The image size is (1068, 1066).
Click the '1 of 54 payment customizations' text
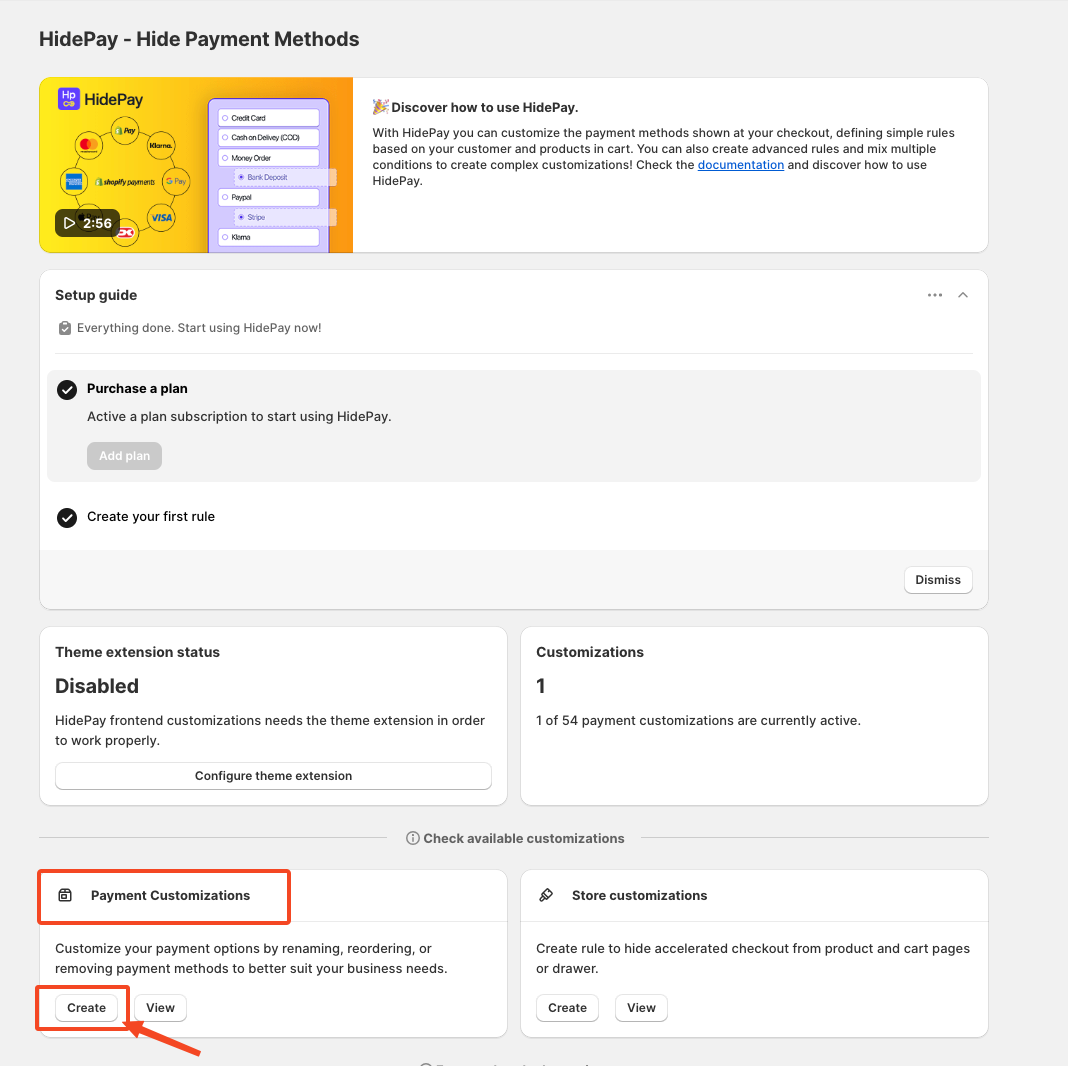698,721
